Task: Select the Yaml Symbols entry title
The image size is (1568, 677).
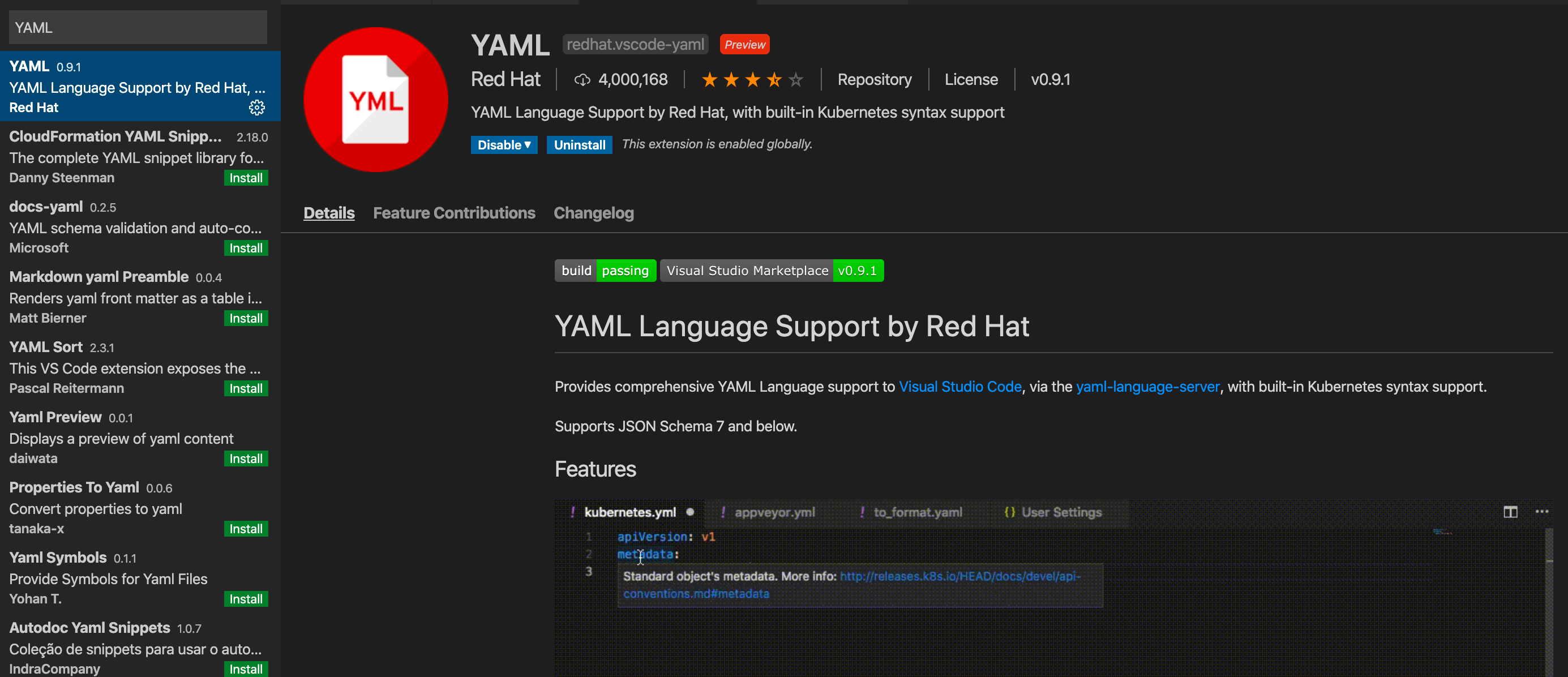Action: click(58, 558)
